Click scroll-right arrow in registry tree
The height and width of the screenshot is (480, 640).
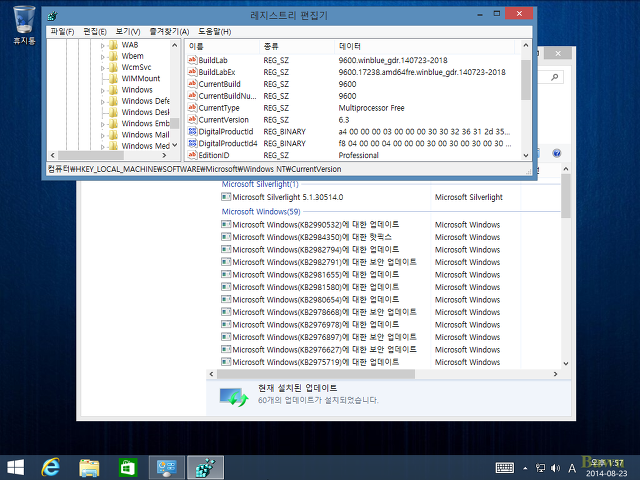coord(164,156)
